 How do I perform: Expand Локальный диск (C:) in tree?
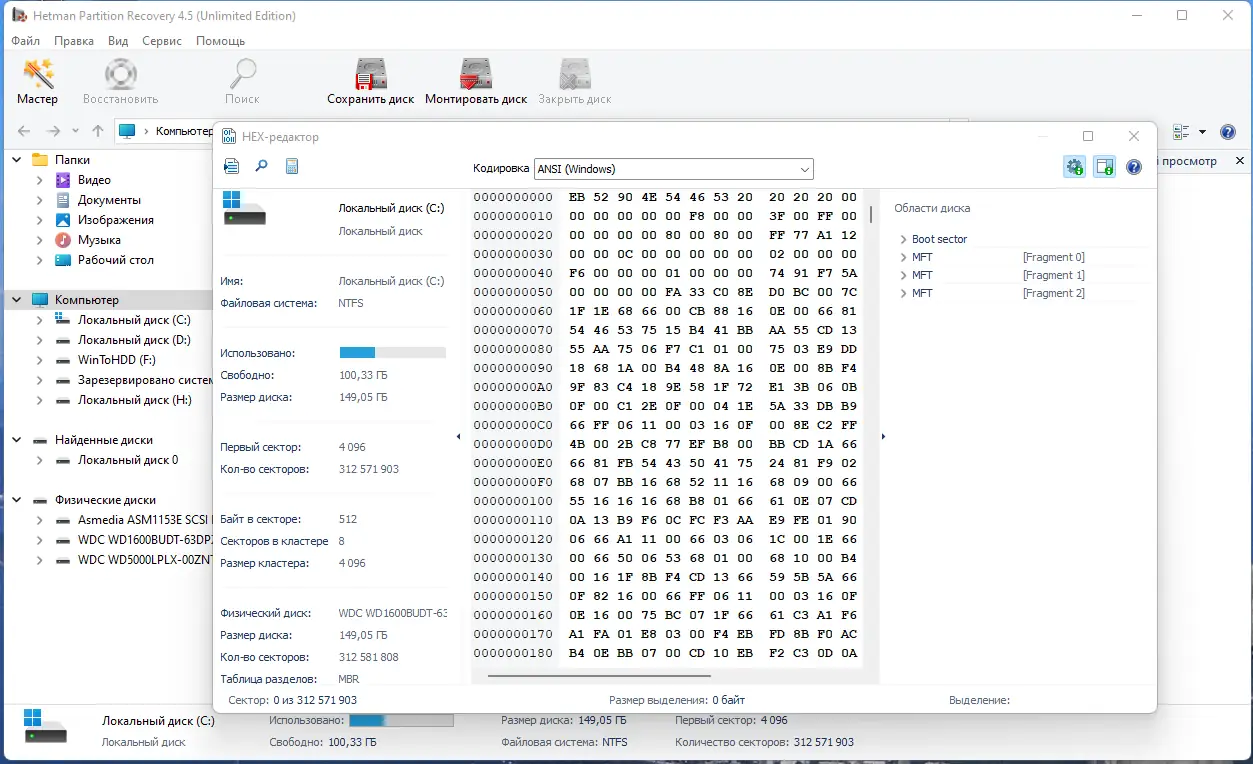(40, 320)
